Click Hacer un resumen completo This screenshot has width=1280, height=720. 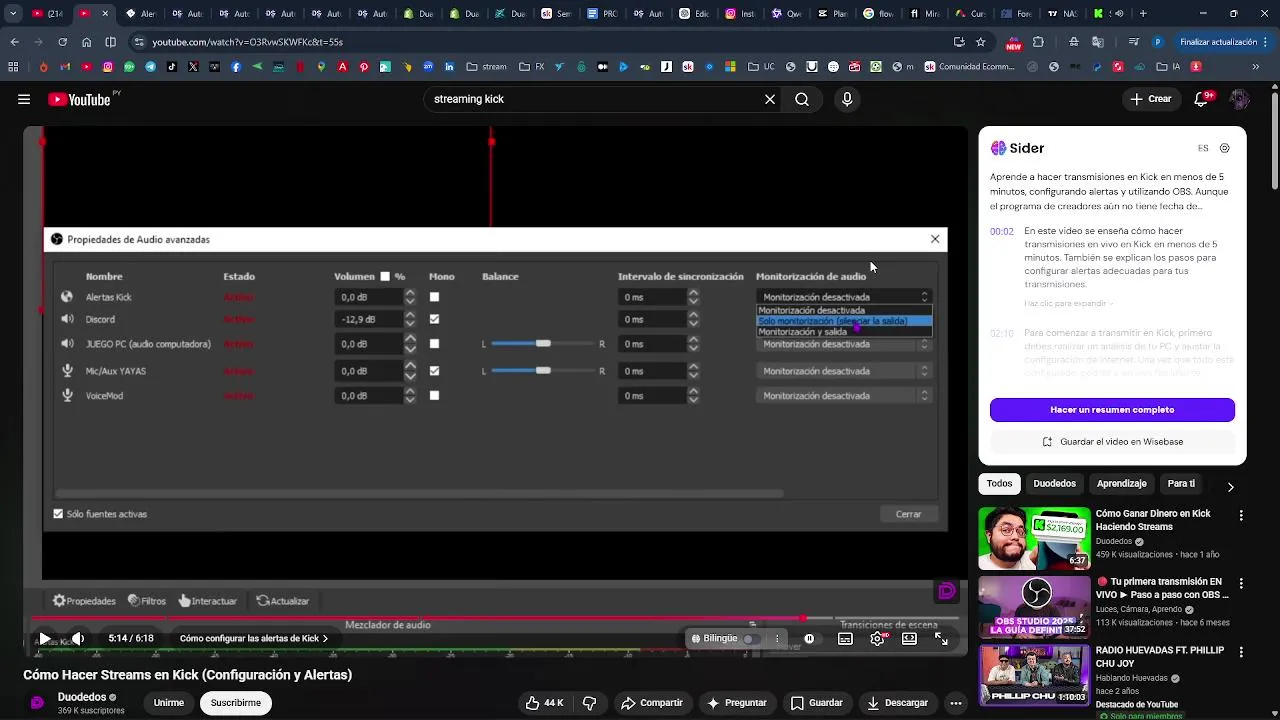[1112, 410]
